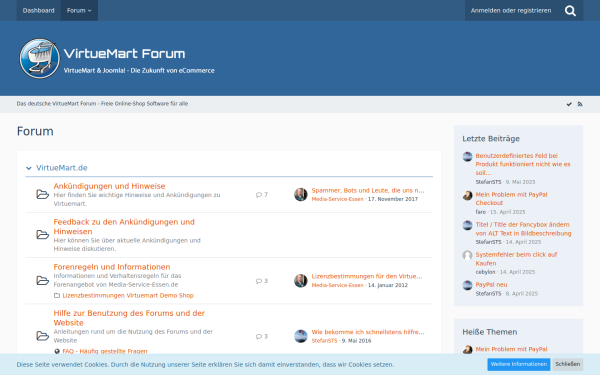Click avatar beside Systemfehler beim click auf Kaufen
Screen dimensions: 600x375
click(467, 255)
